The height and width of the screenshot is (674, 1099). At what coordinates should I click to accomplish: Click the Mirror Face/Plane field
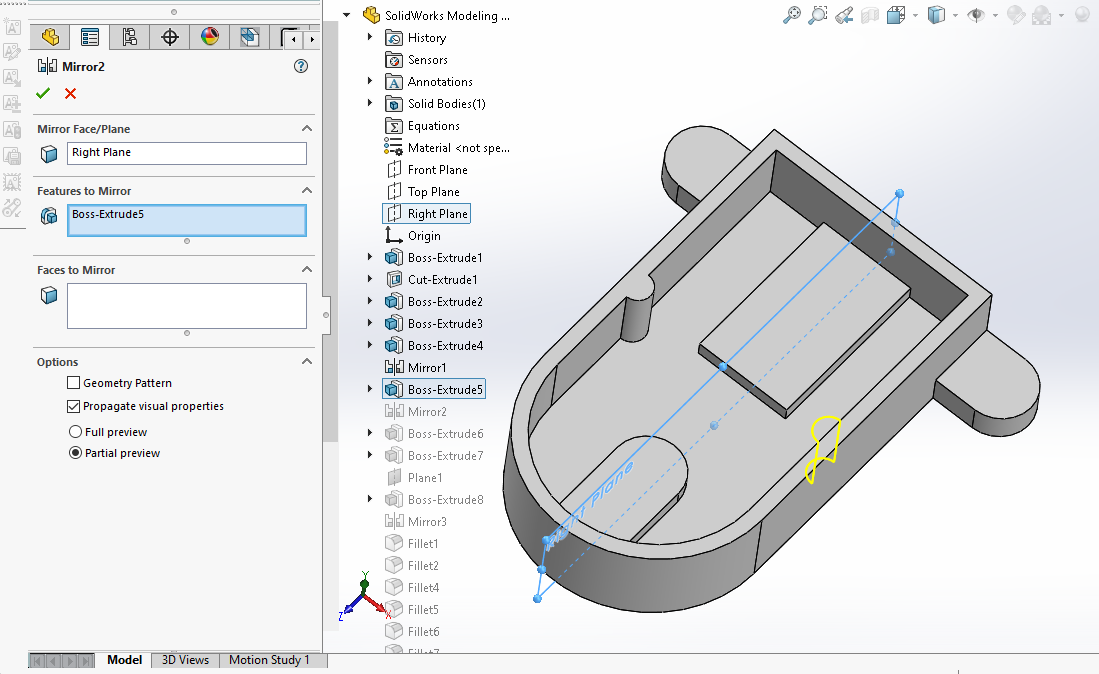(186, 153)
